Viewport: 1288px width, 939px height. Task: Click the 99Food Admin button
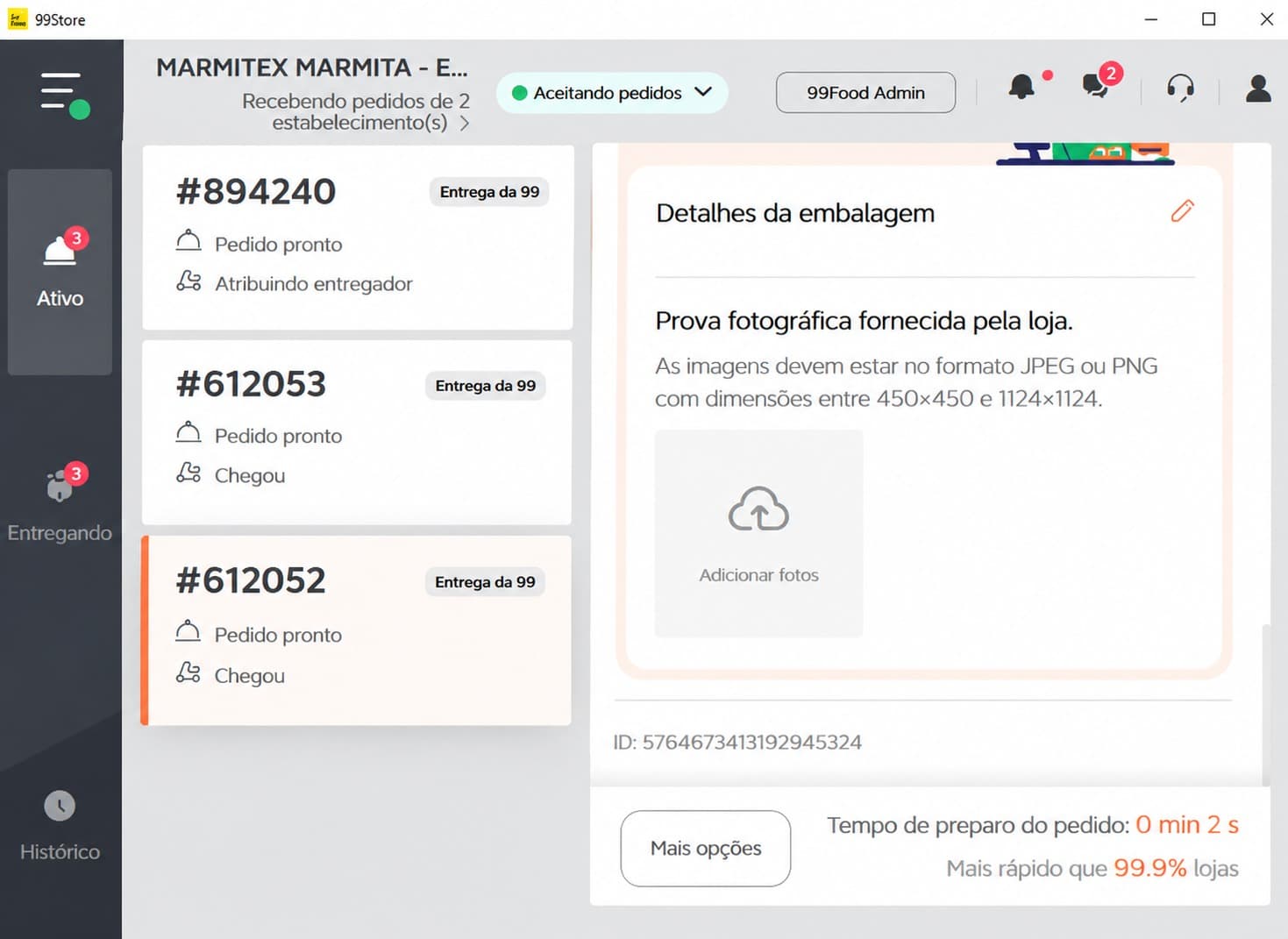tap(865, 93)
